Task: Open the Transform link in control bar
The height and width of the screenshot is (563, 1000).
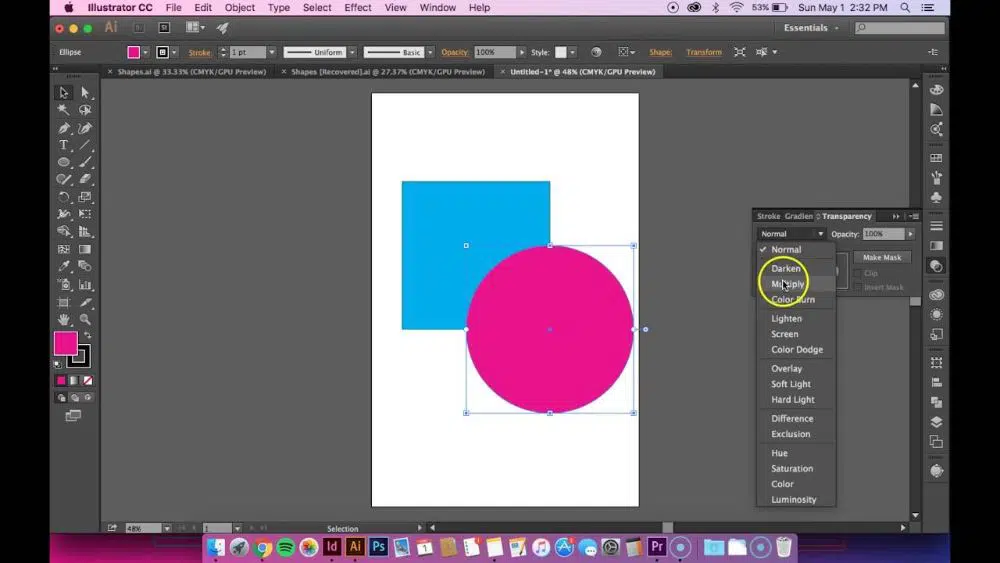Action: pos(703,52)
